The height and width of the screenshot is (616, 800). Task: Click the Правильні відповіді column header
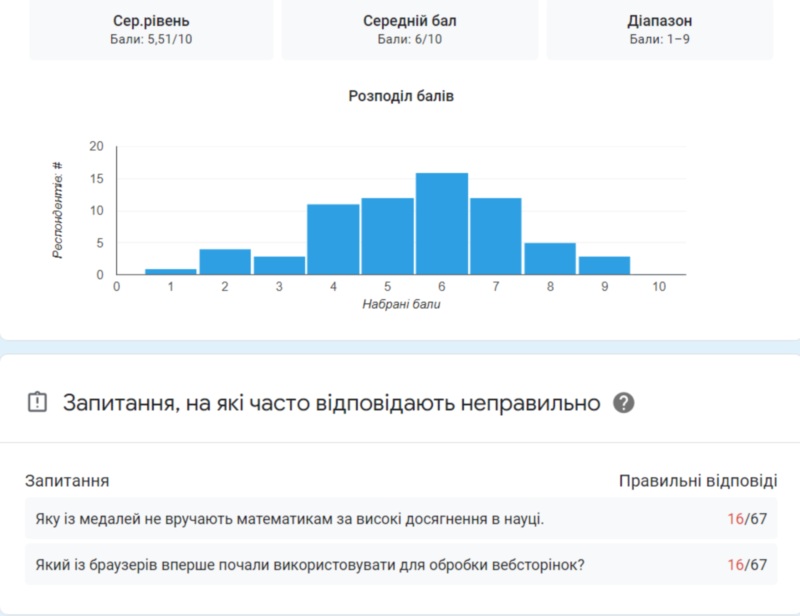[x=697, y=481]
